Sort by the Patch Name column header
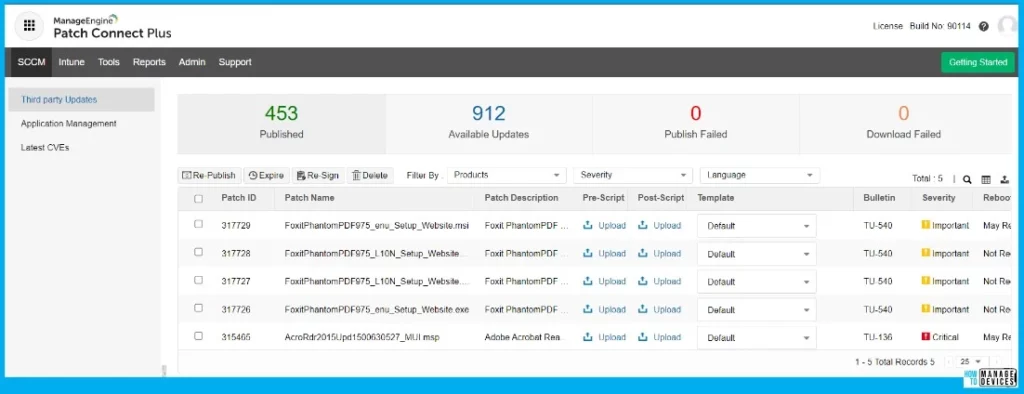 click(x=310, y=198)
